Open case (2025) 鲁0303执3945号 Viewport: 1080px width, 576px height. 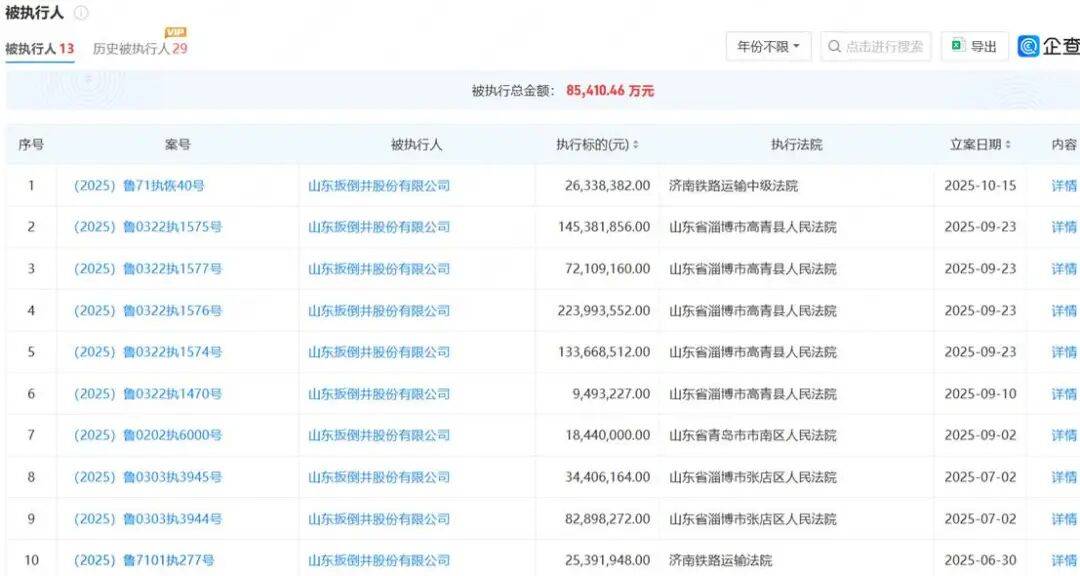(148, 477)
